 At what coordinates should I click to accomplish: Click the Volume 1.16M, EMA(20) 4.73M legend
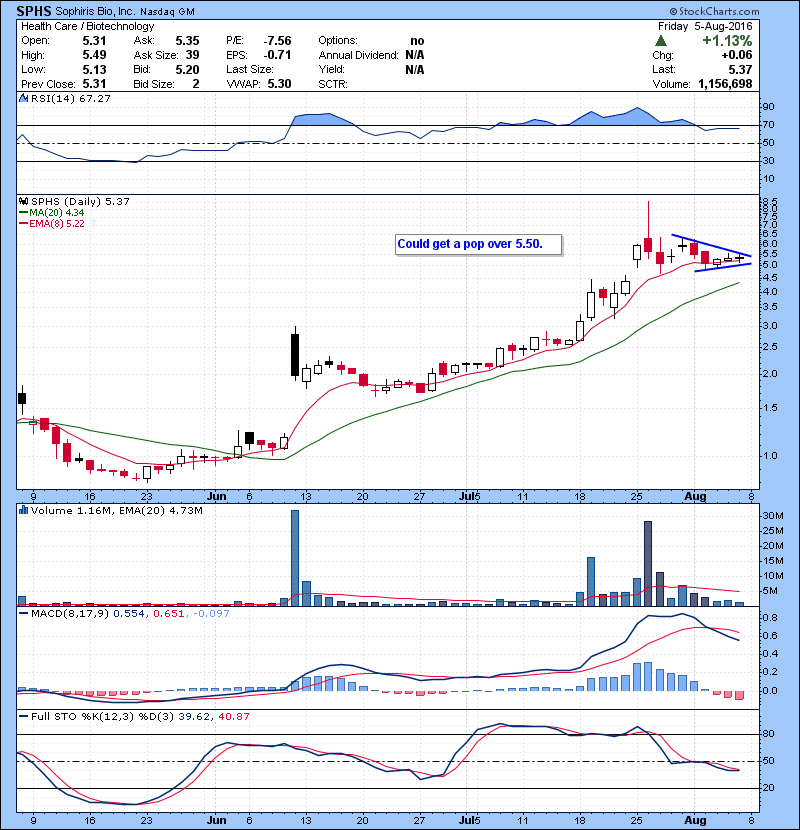pyautogui.click(x=116, y=511)
